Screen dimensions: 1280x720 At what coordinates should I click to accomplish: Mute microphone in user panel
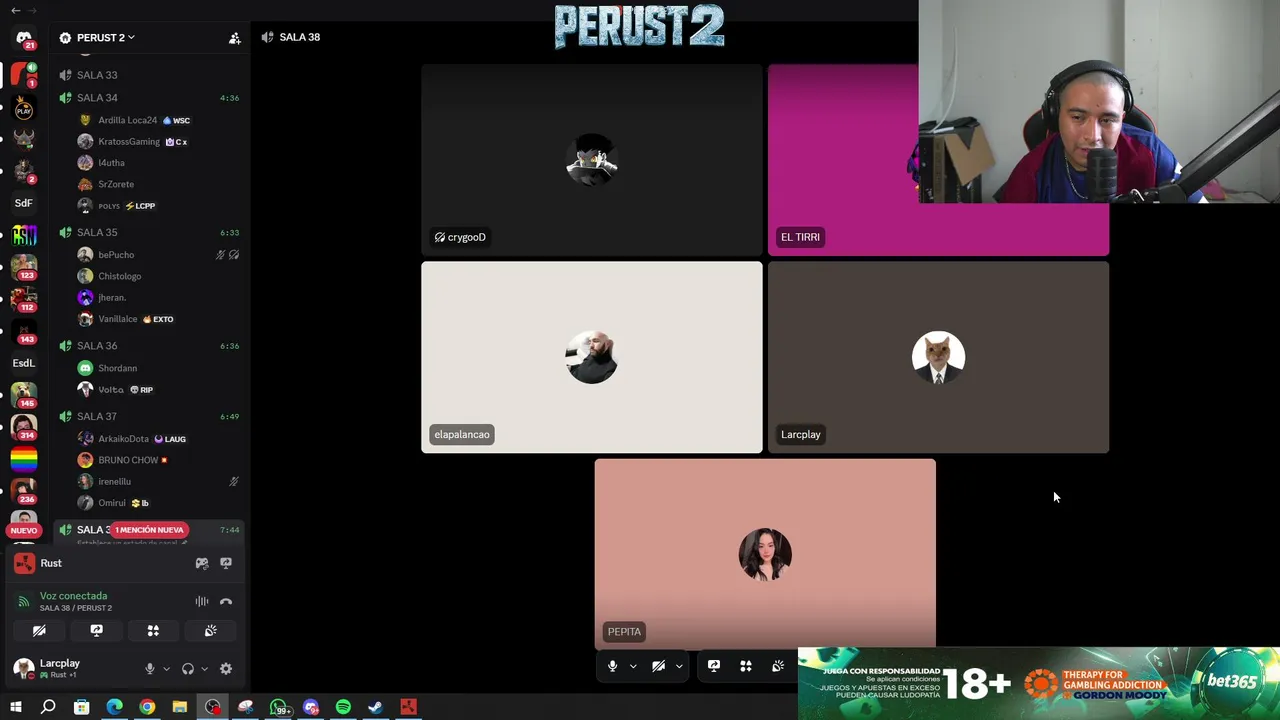(x=150, y=669)
